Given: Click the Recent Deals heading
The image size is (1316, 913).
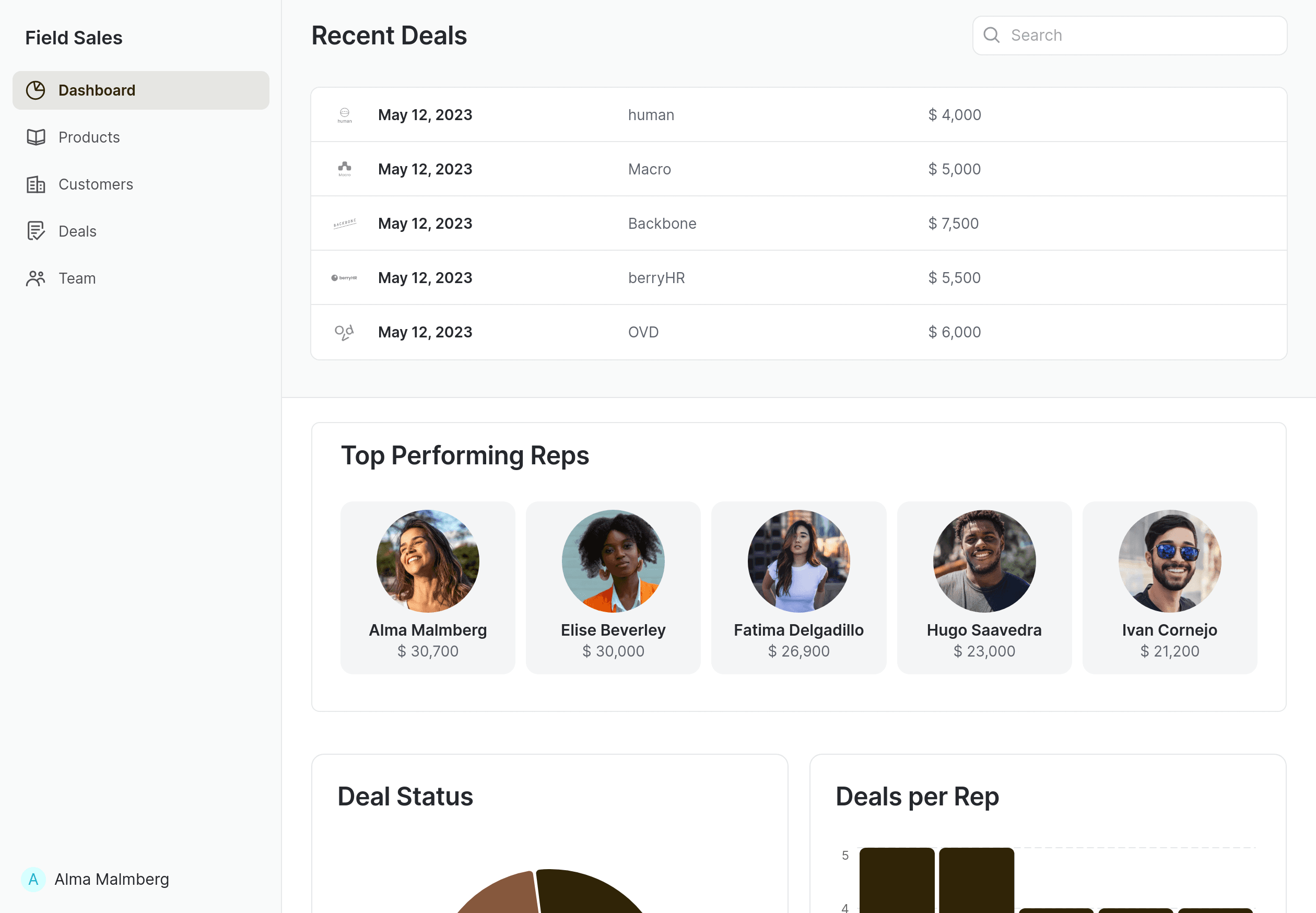Looking at the screenshot, I should pyautogui.click(x=389, y=36).
